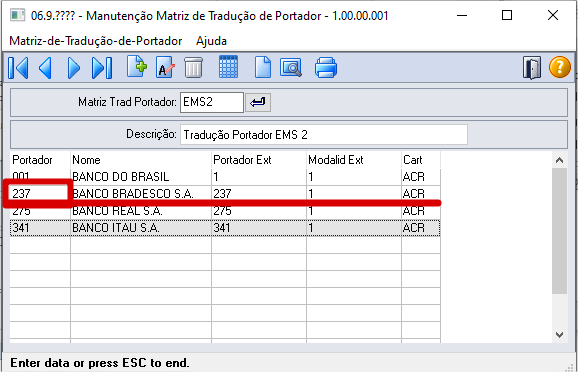Click the vertical scrollbar thumb

click(x=560, y=231)
